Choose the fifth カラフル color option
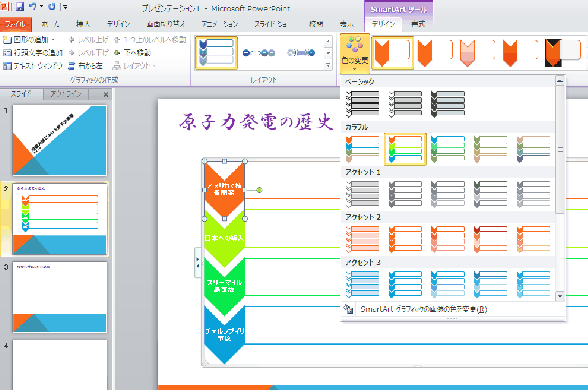Viewport: 588px width, 390px height. pyautogui.click(x=533, y=149)
